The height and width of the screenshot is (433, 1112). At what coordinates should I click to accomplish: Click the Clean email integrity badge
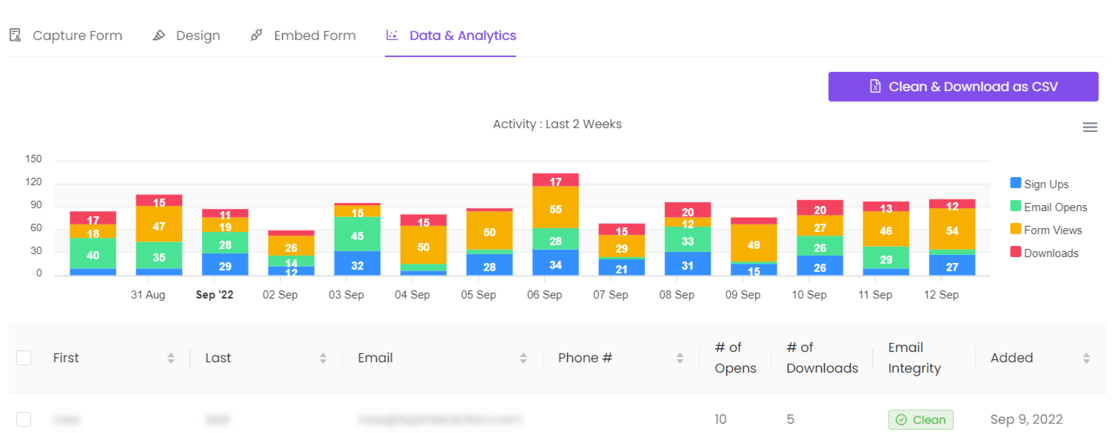click(x=920, y=420)
